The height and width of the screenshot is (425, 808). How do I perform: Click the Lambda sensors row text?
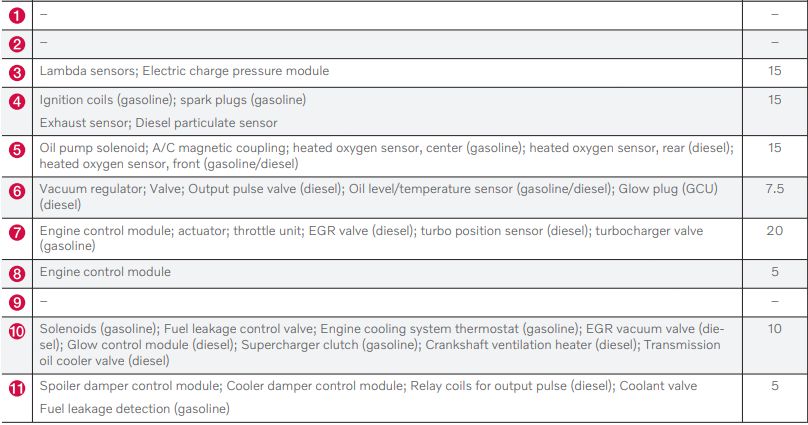(x=184, y=72)
